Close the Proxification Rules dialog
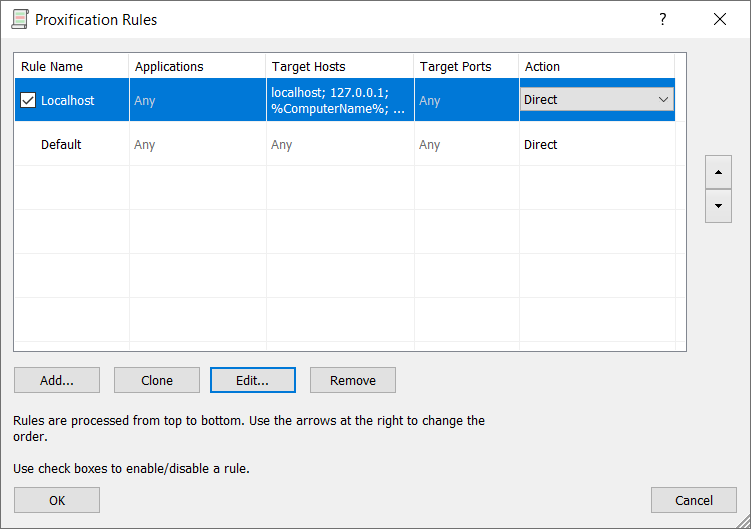The height and width of the screenshot is (529, 751). tap(719, 19)
